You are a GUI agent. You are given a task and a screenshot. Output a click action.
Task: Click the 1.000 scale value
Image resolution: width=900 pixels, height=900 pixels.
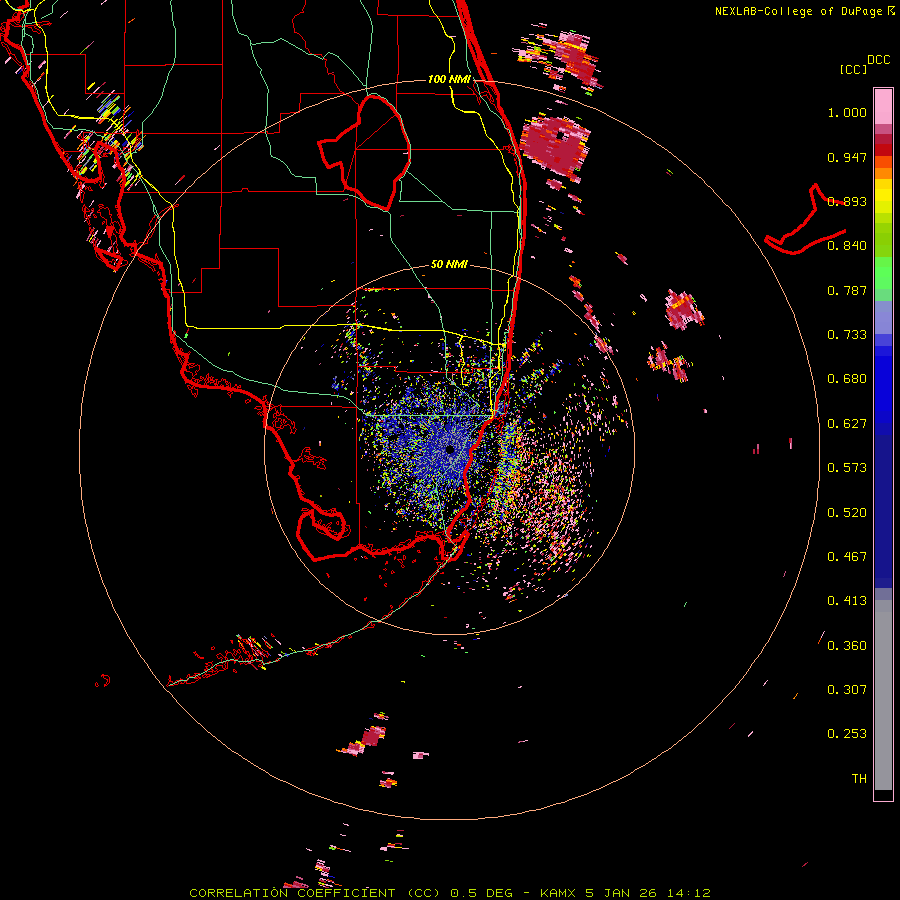tap(847, 112)
